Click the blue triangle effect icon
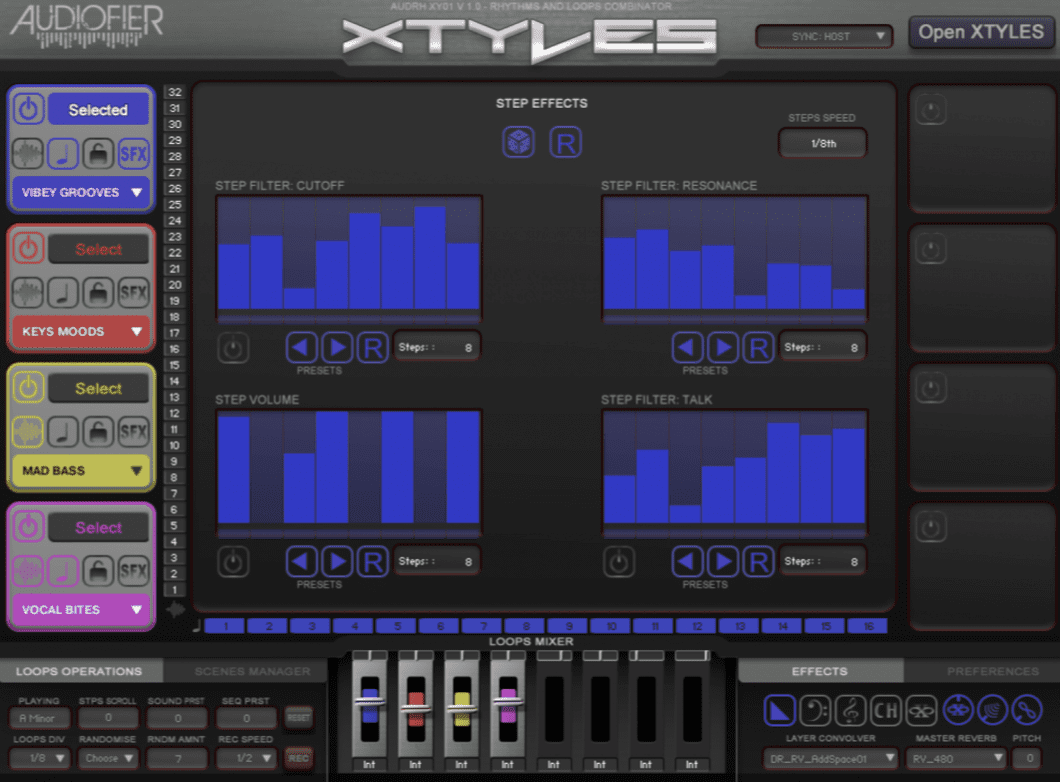Viewport: 1060px width, 782px height. [x=779, y=710]
